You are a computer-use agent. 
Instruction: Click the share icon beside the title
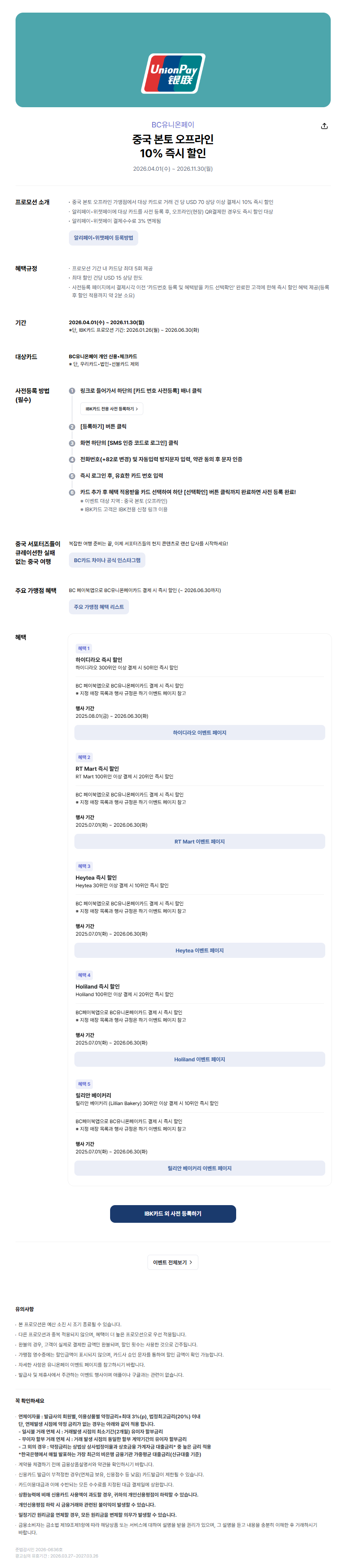tap(324, 126)
